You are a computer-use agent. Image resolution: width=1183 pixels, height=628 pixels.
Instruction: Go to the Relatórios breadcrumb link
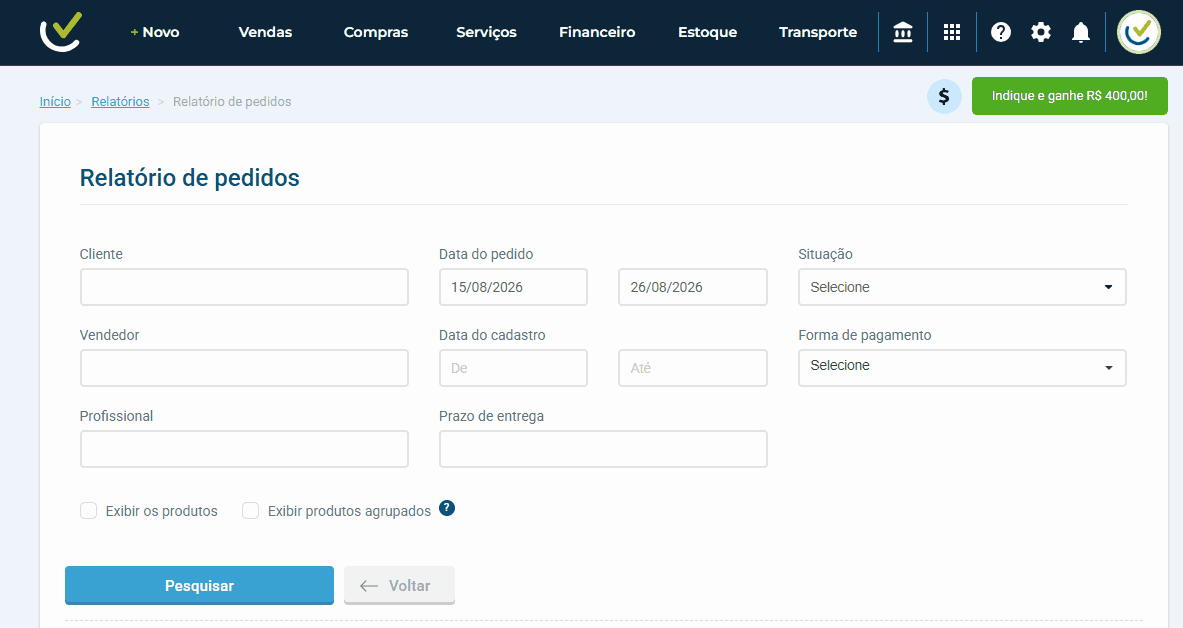point(120,102)
